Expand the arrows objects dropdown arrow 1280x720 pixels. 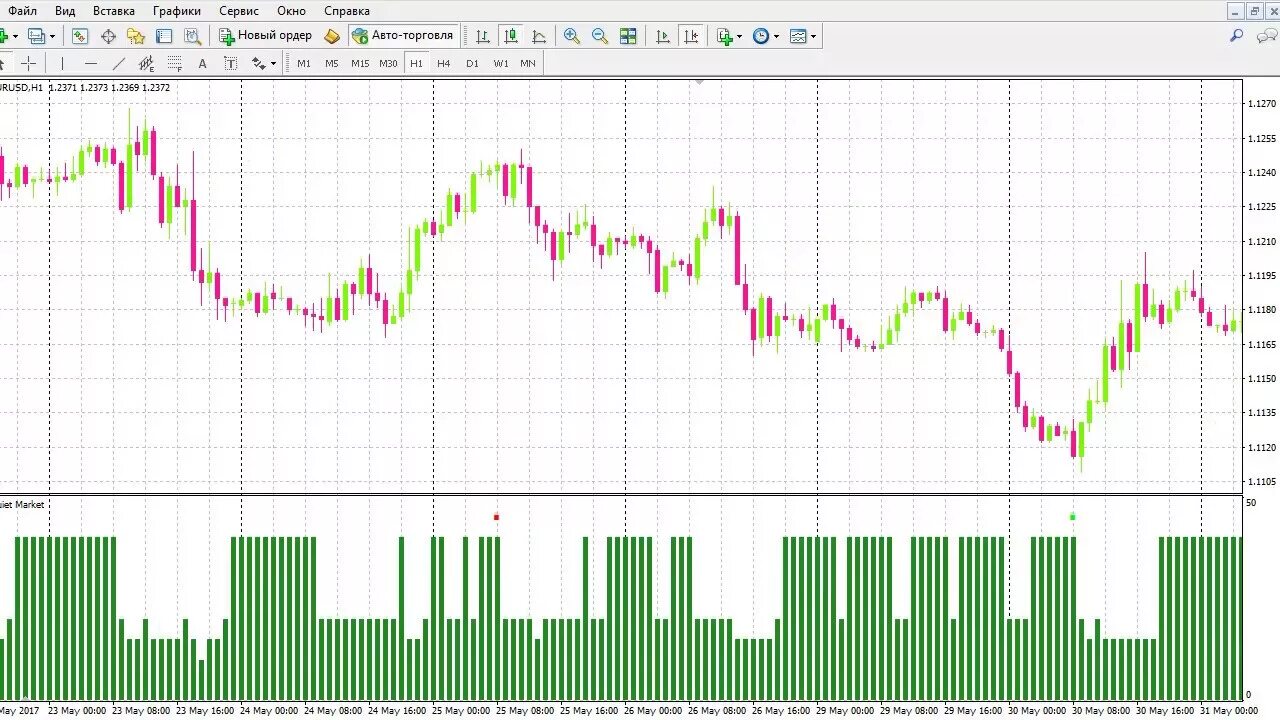[x=273, y=63]
